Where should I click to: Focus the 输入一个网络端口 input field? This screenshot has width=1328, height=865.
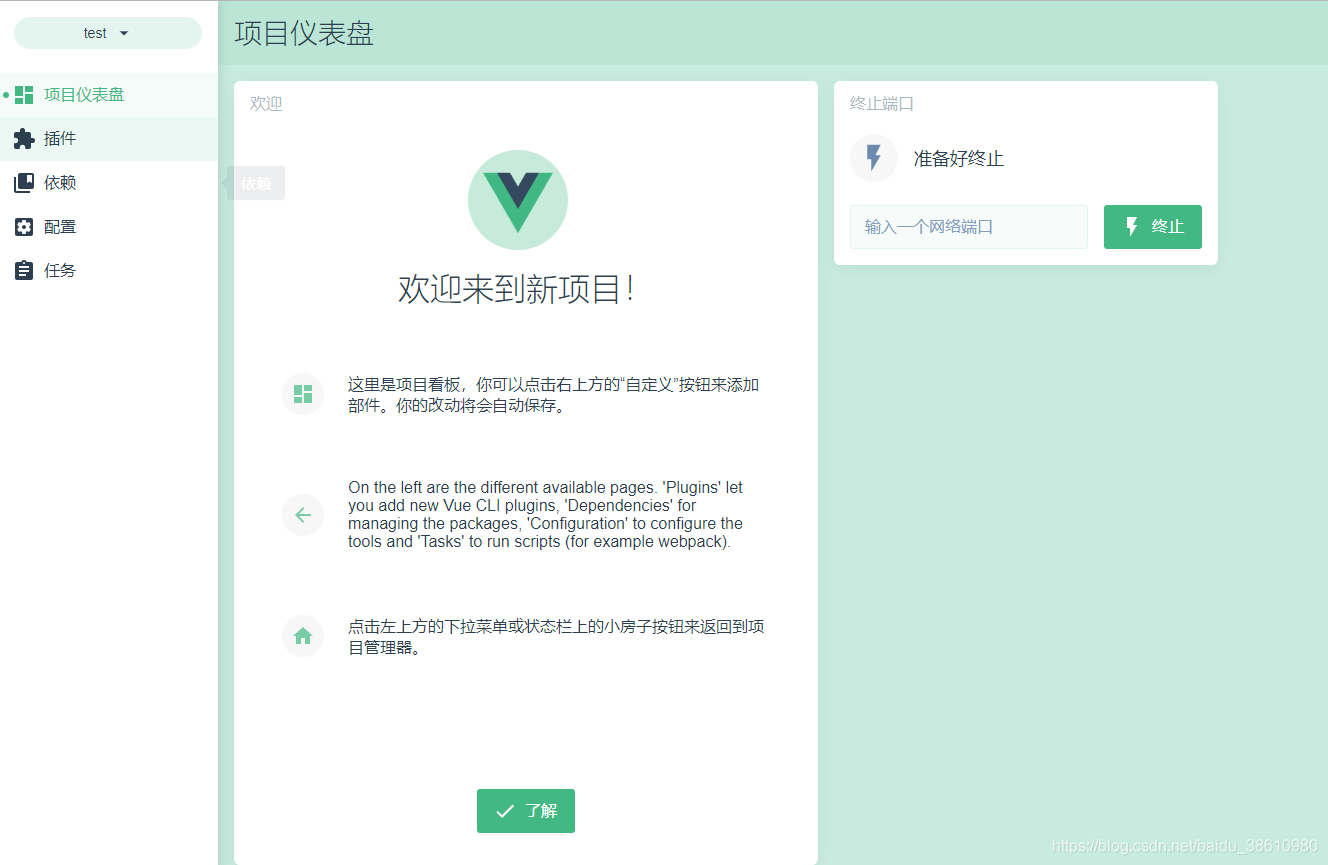click(969, 227)
